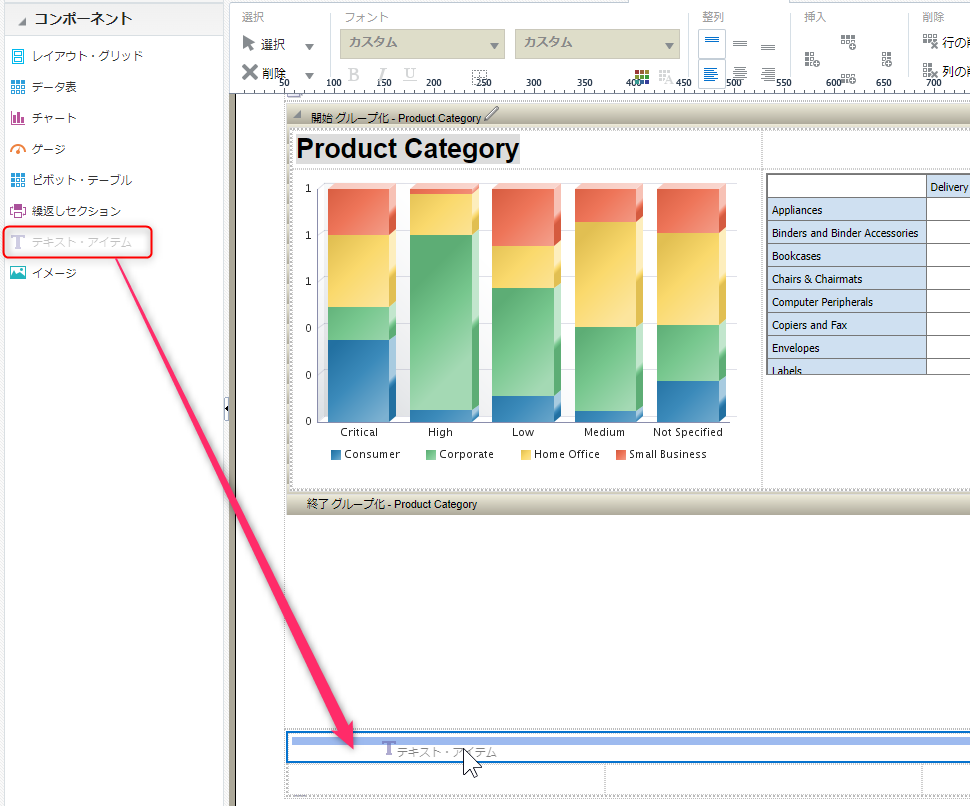The width and height of the screenshot is (970, 806).
Task: Select the 繰返しセクション repeating section component
Action: coord(66,211)
